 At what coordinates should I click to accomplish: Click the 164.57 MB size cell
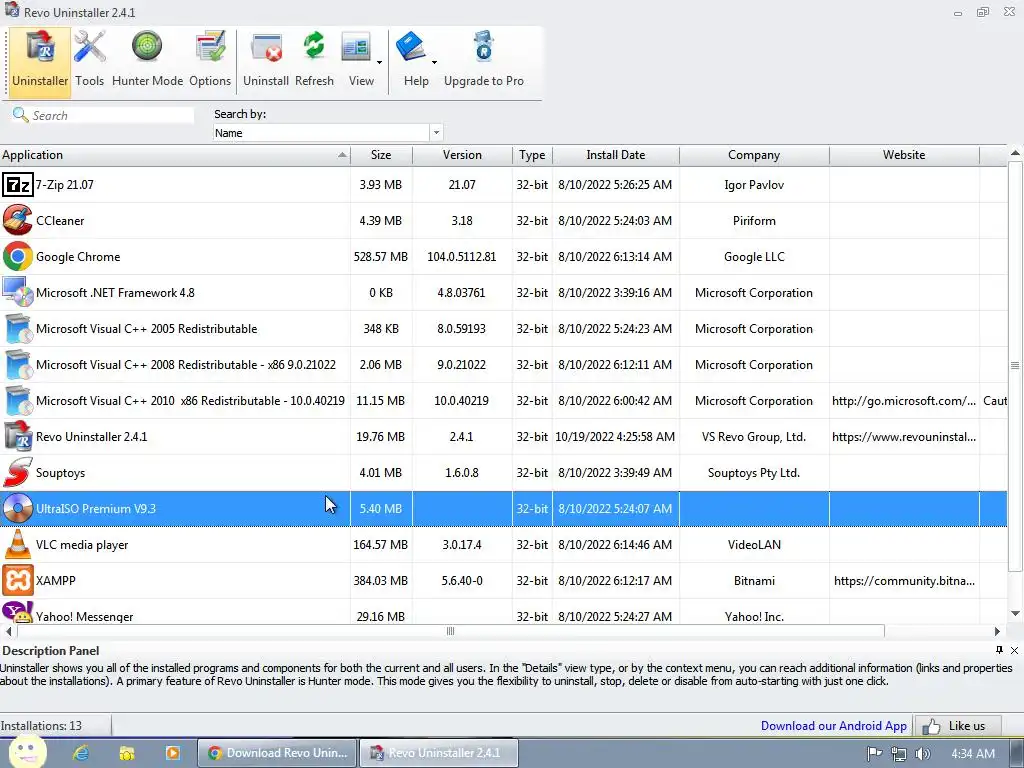click(x=381, y=545)
